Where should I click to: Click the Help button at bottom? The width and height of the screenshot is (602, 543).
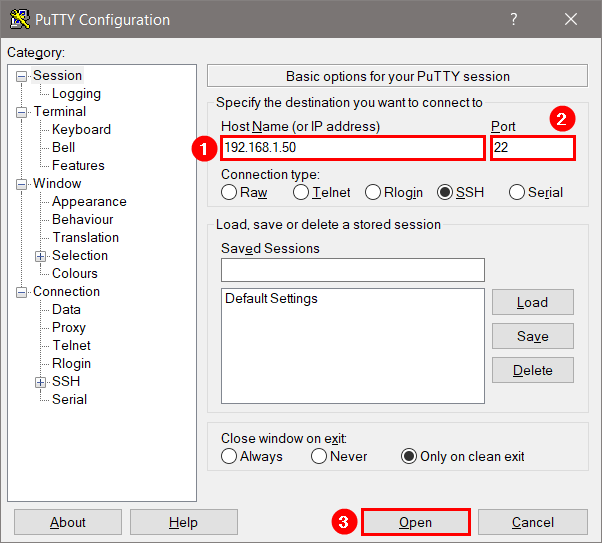184,522
